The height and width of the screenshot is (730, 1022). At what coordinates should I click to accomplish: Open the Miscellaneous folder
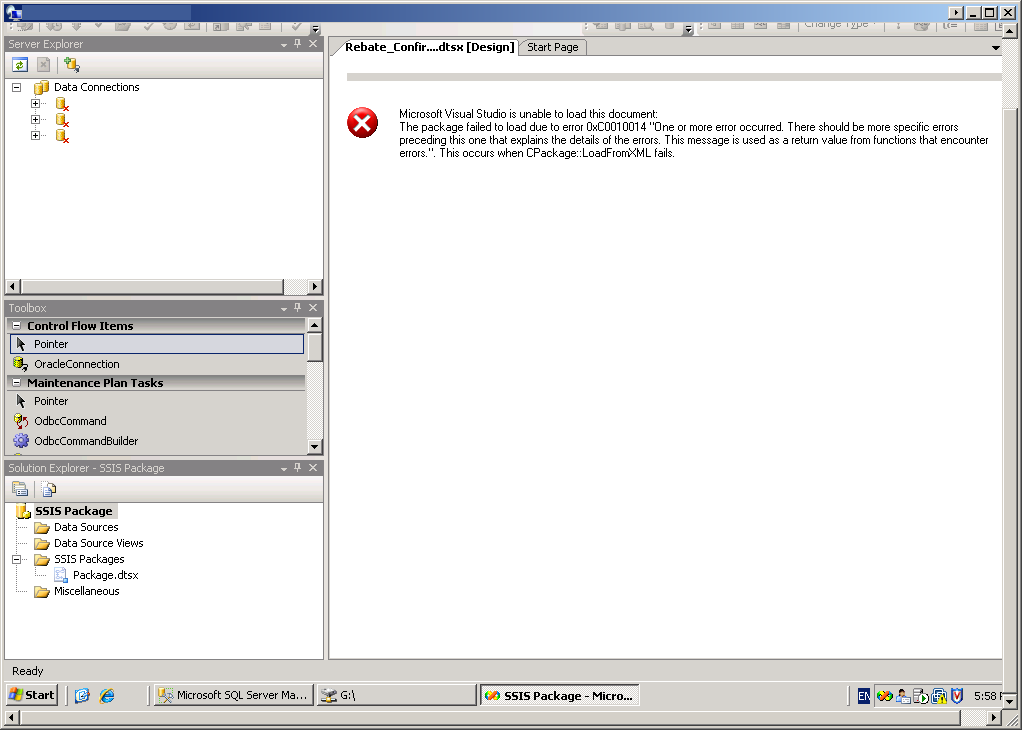(x=86, y=591)
